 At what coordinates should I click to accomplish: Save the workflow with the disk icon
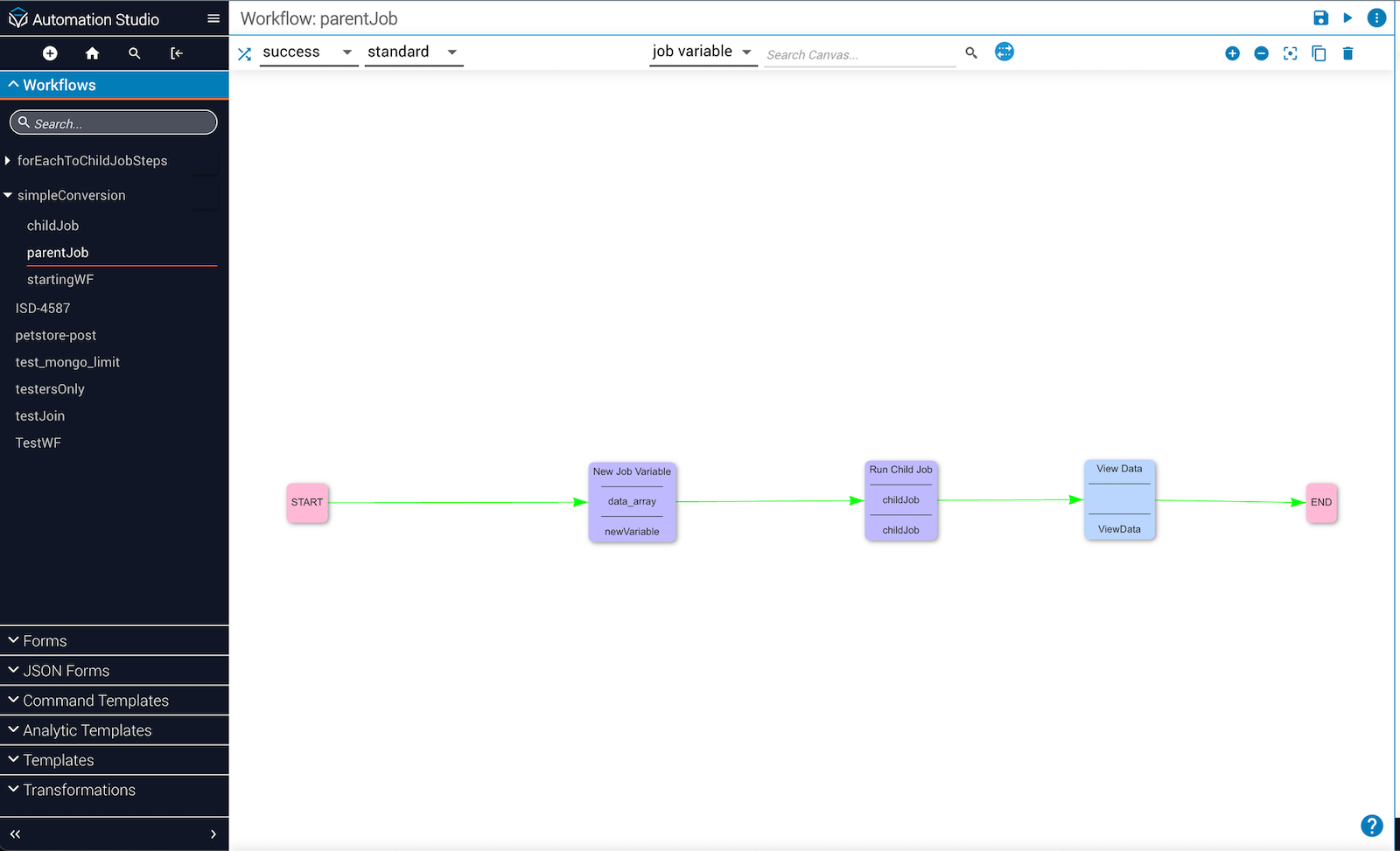1320,18
